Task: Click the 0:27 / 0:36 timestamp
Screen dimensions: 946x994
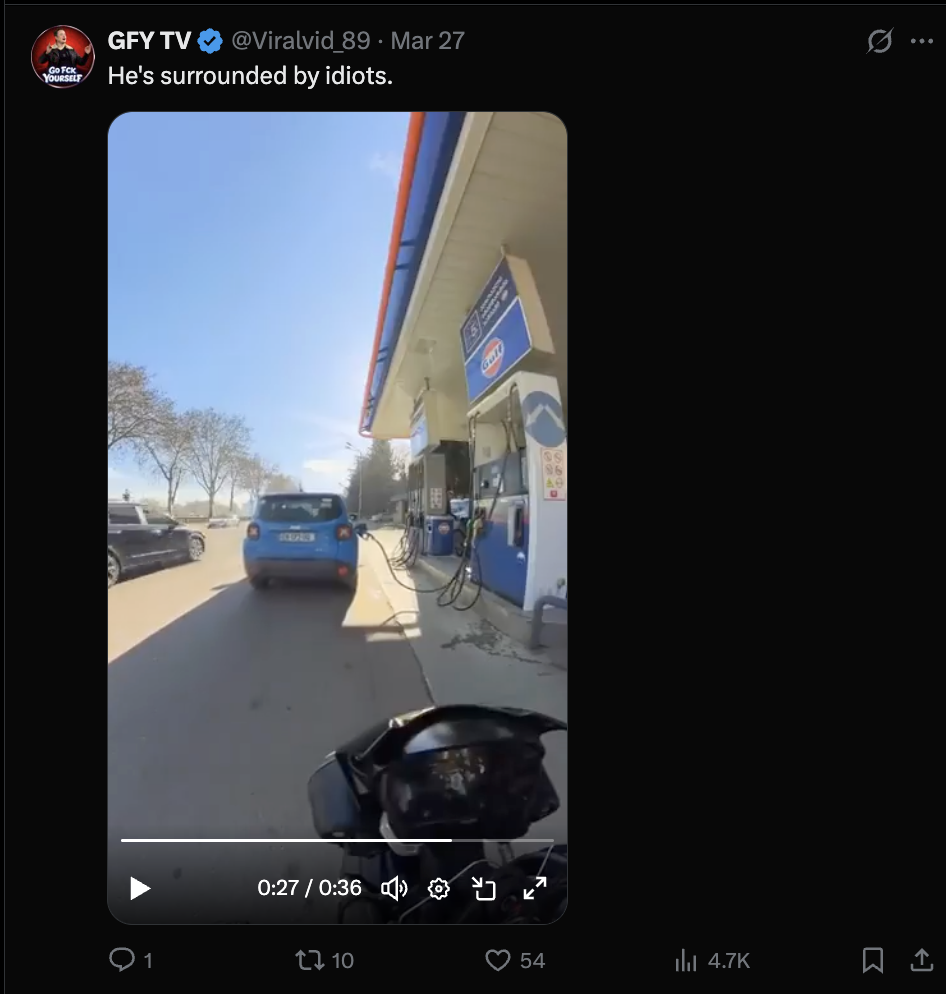Action: coord(309,888)
